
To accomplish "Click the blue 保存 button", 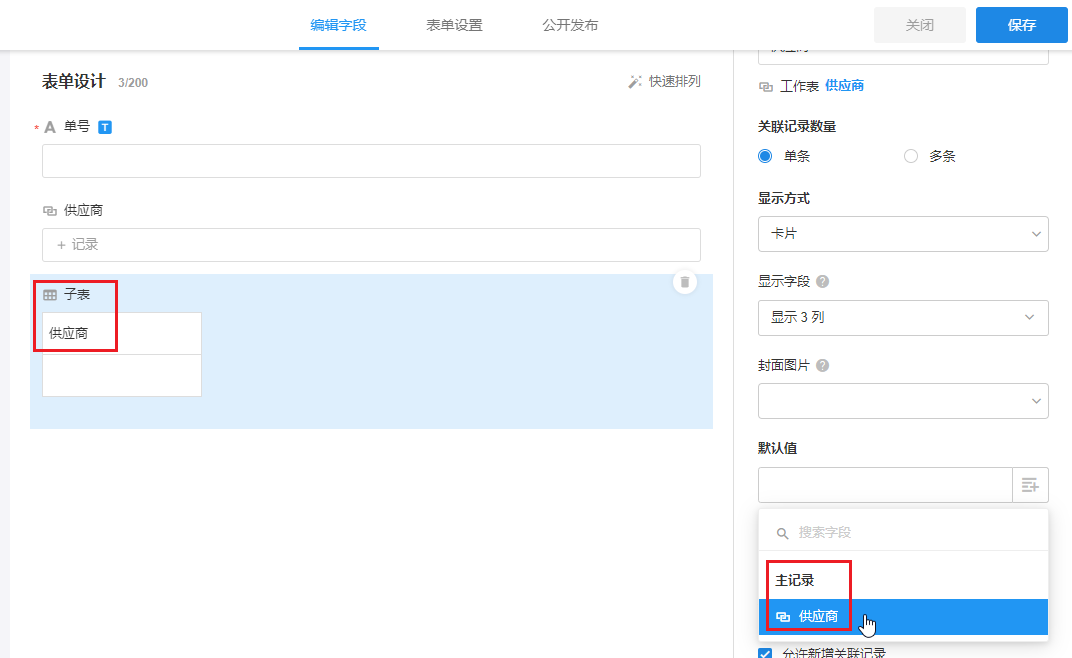I will click(1021, 25).
